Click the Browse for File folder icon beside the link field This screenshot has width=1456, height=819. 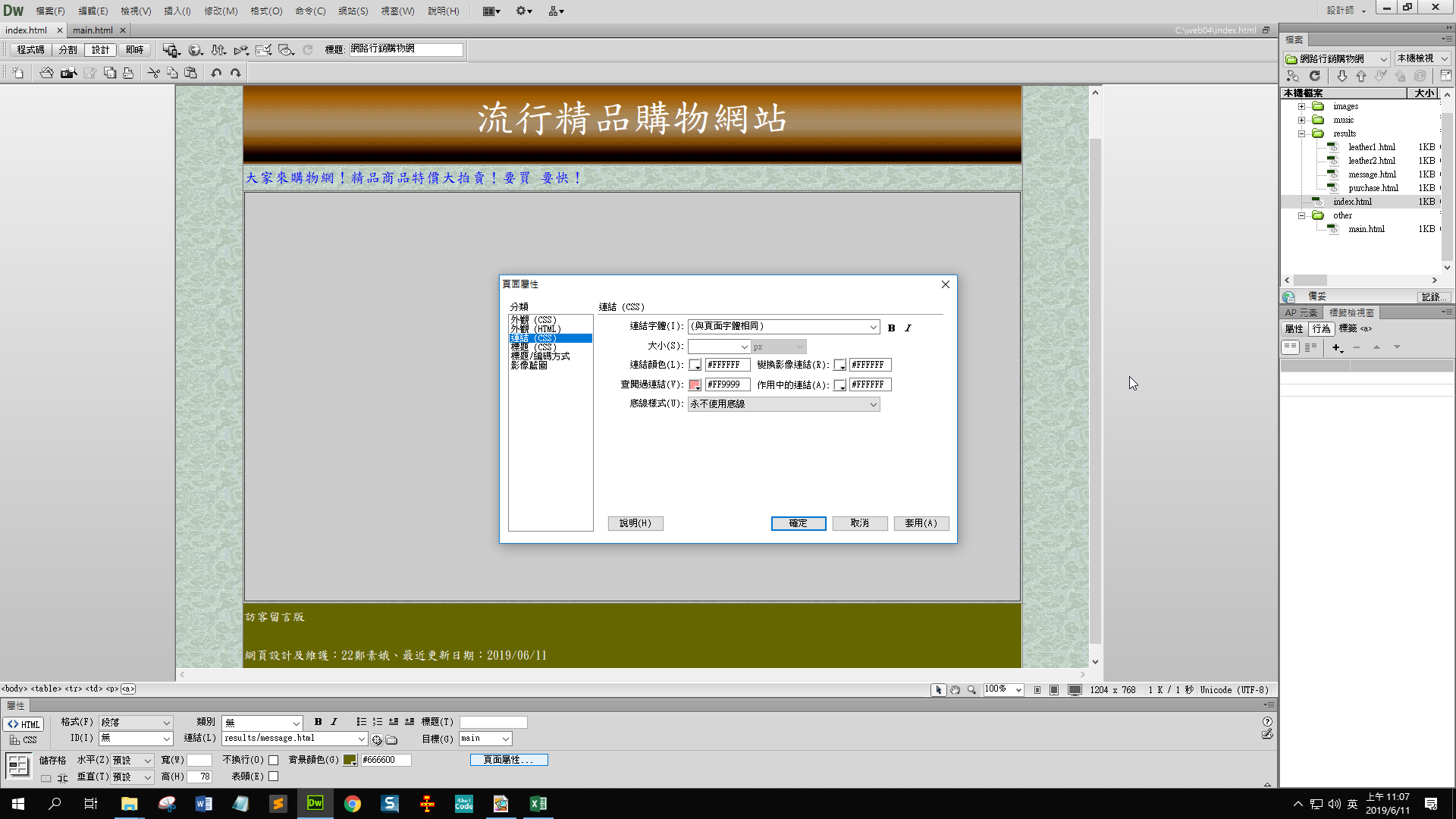[x=391, y=739]
